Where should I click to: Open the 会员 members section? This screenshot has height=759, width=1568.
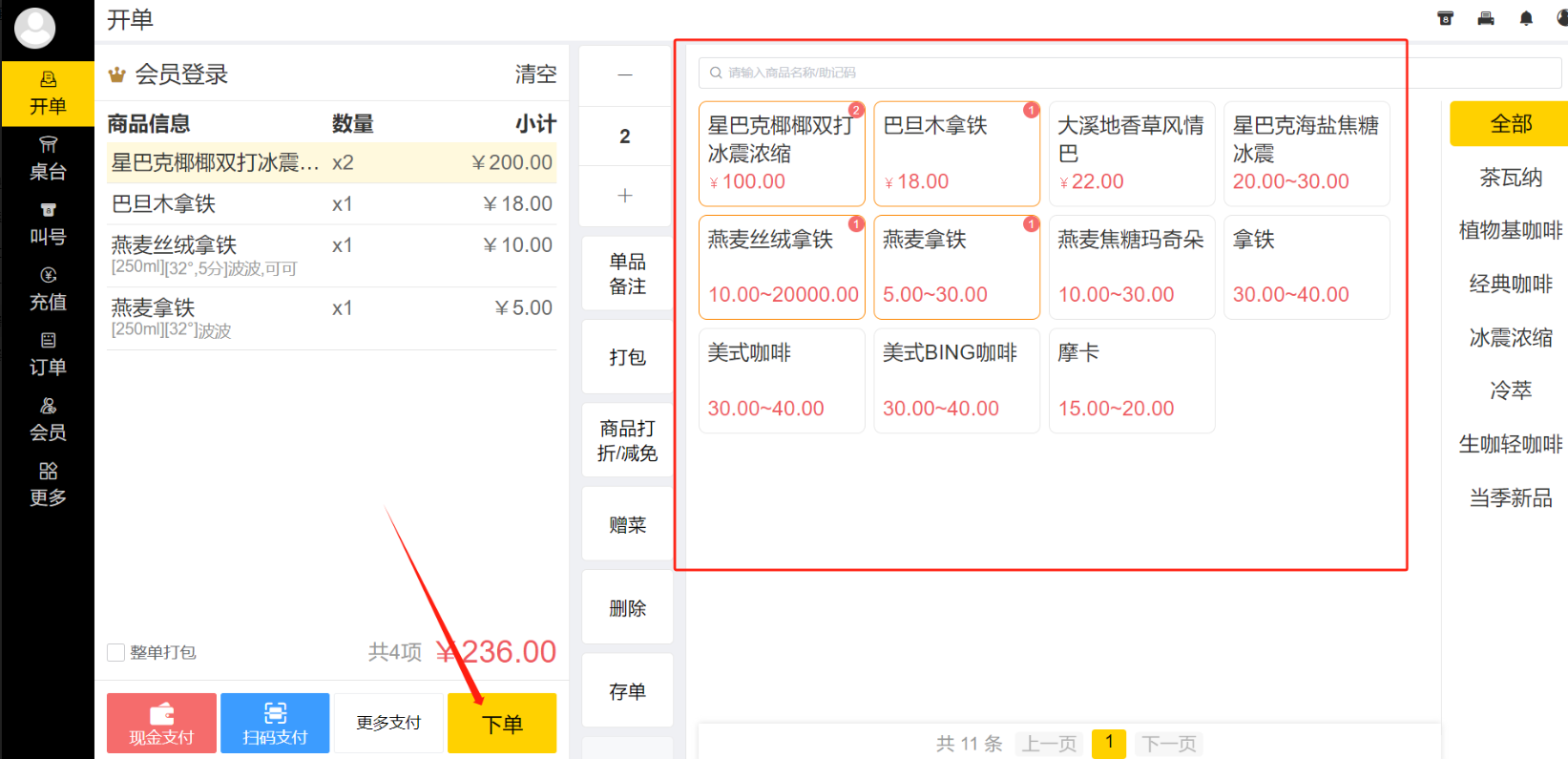[48, 420]
